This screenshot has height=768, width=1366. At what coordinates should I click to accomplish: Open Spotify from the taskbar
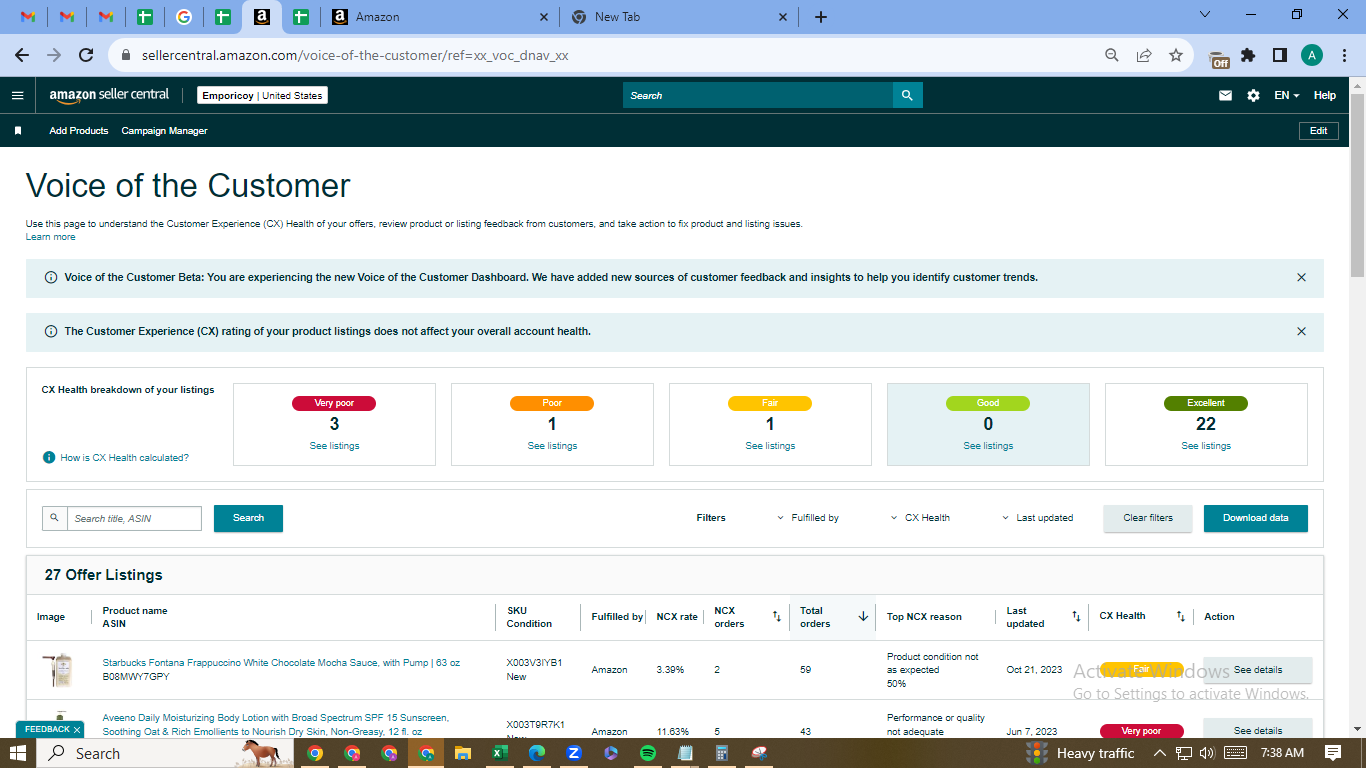tap(648, 753)
